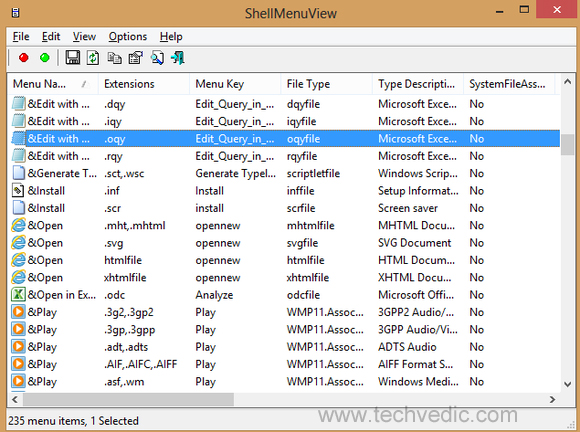Viewport: 580px width, 432px height.
Task: Save selected items with floppy icon
Action: coord(72,58)
